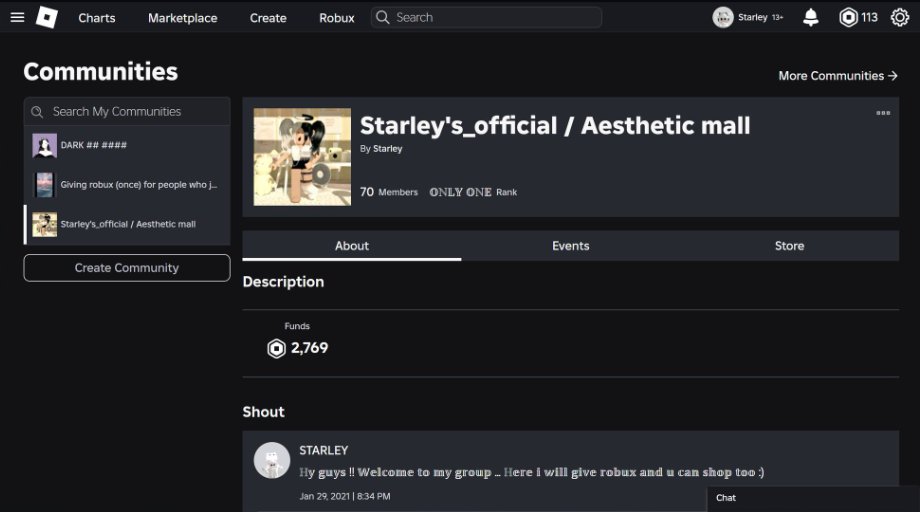Focus the Search My Communities field
The height and width of the screenshot is (512, 920).
pyautogui.click(x=127, y=111)
